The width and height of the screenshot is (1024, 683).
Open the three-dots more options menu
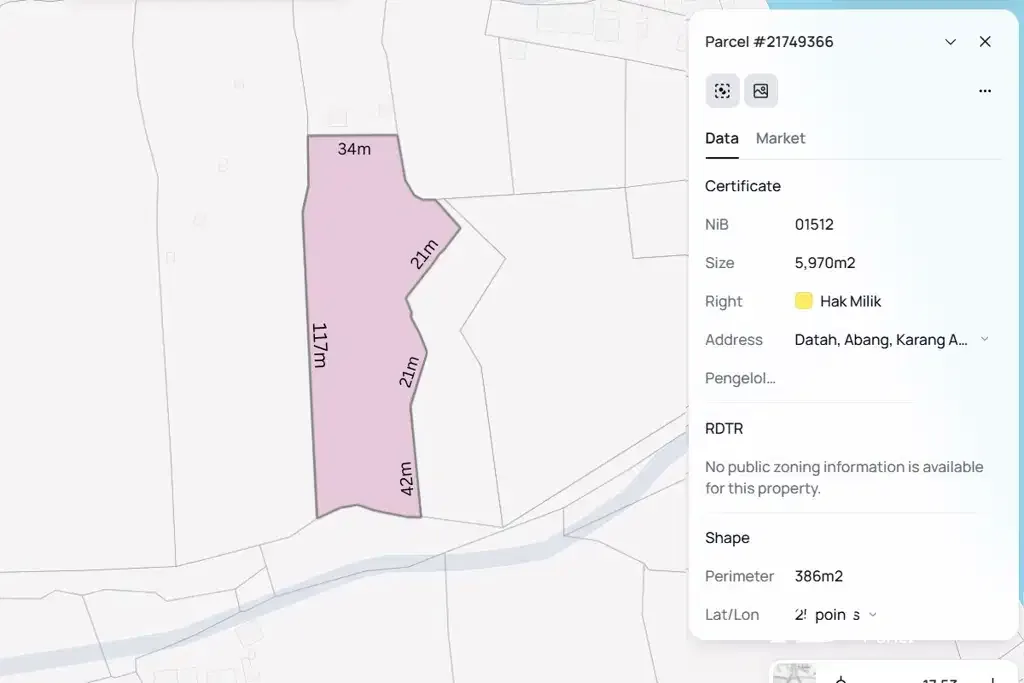[985, 91]
